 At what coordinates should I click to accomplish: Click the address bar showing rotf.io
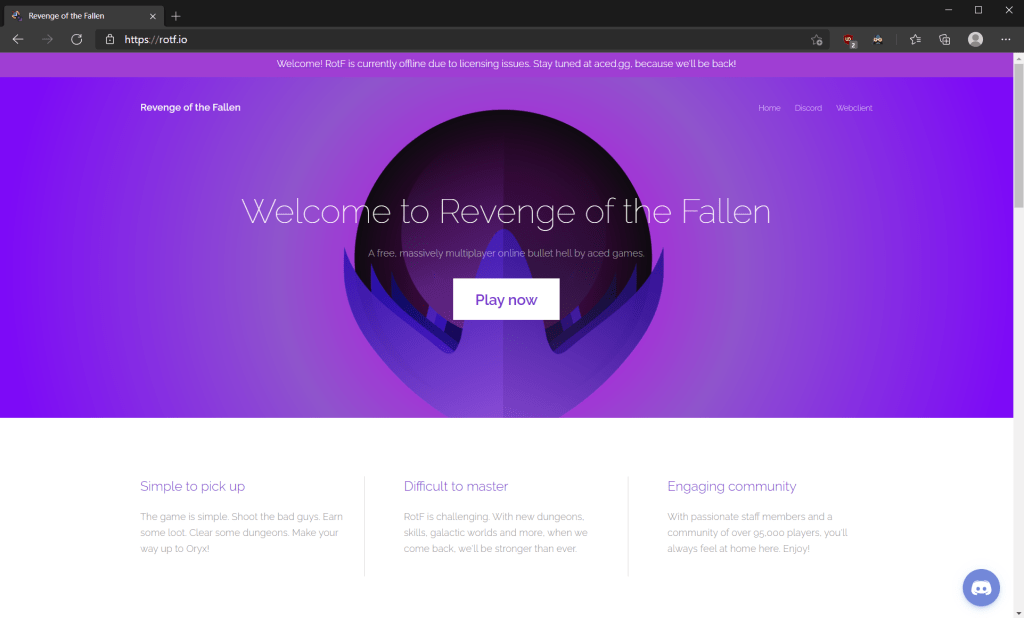[x=450, y=40]
